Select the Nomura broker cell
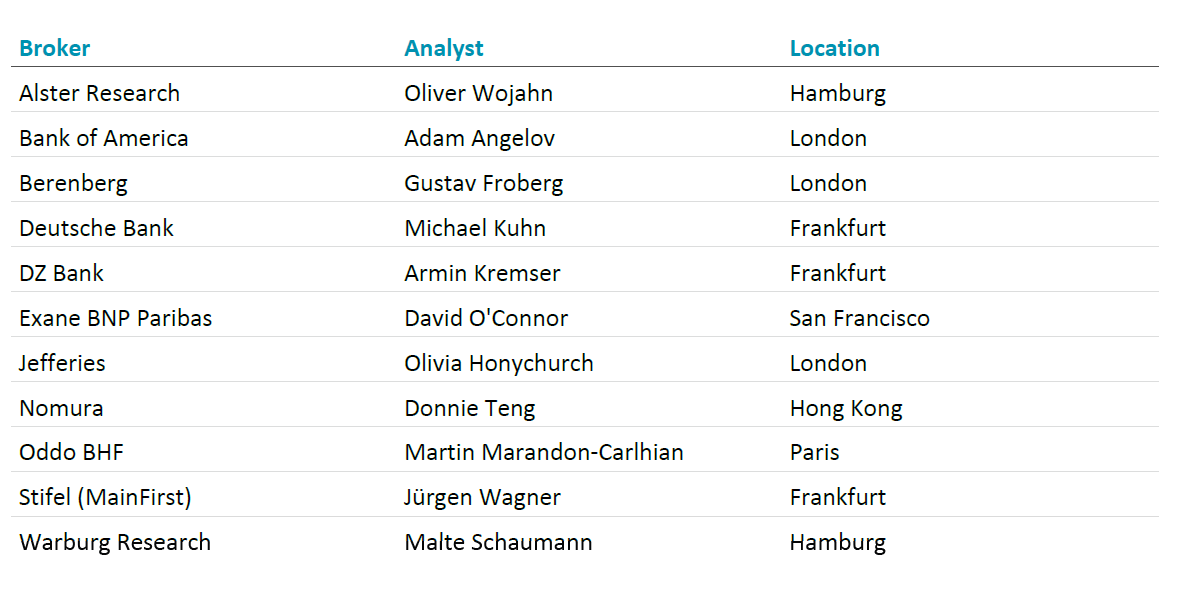Viewport: 1182px width, 597px height. tap(61, 408)
